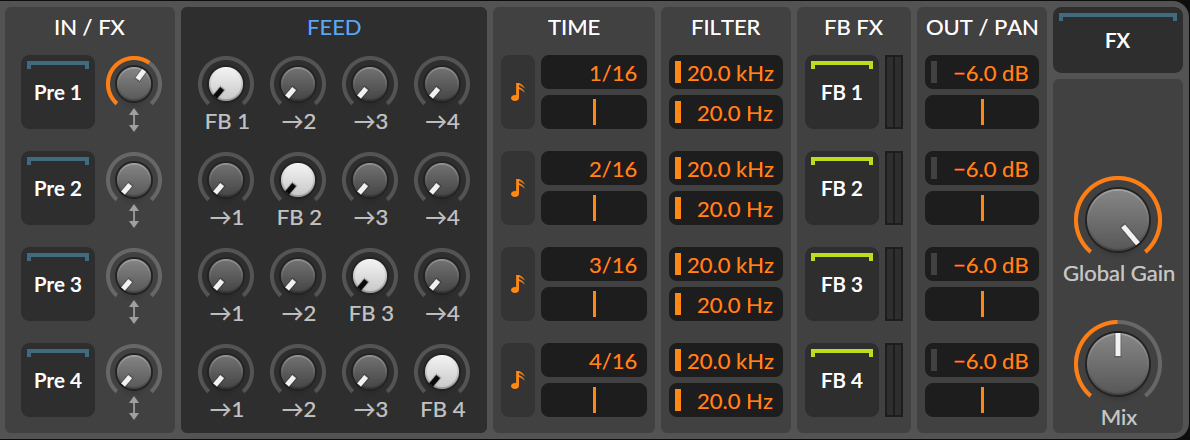Click time offset slider below 1/16

[593, 112]
